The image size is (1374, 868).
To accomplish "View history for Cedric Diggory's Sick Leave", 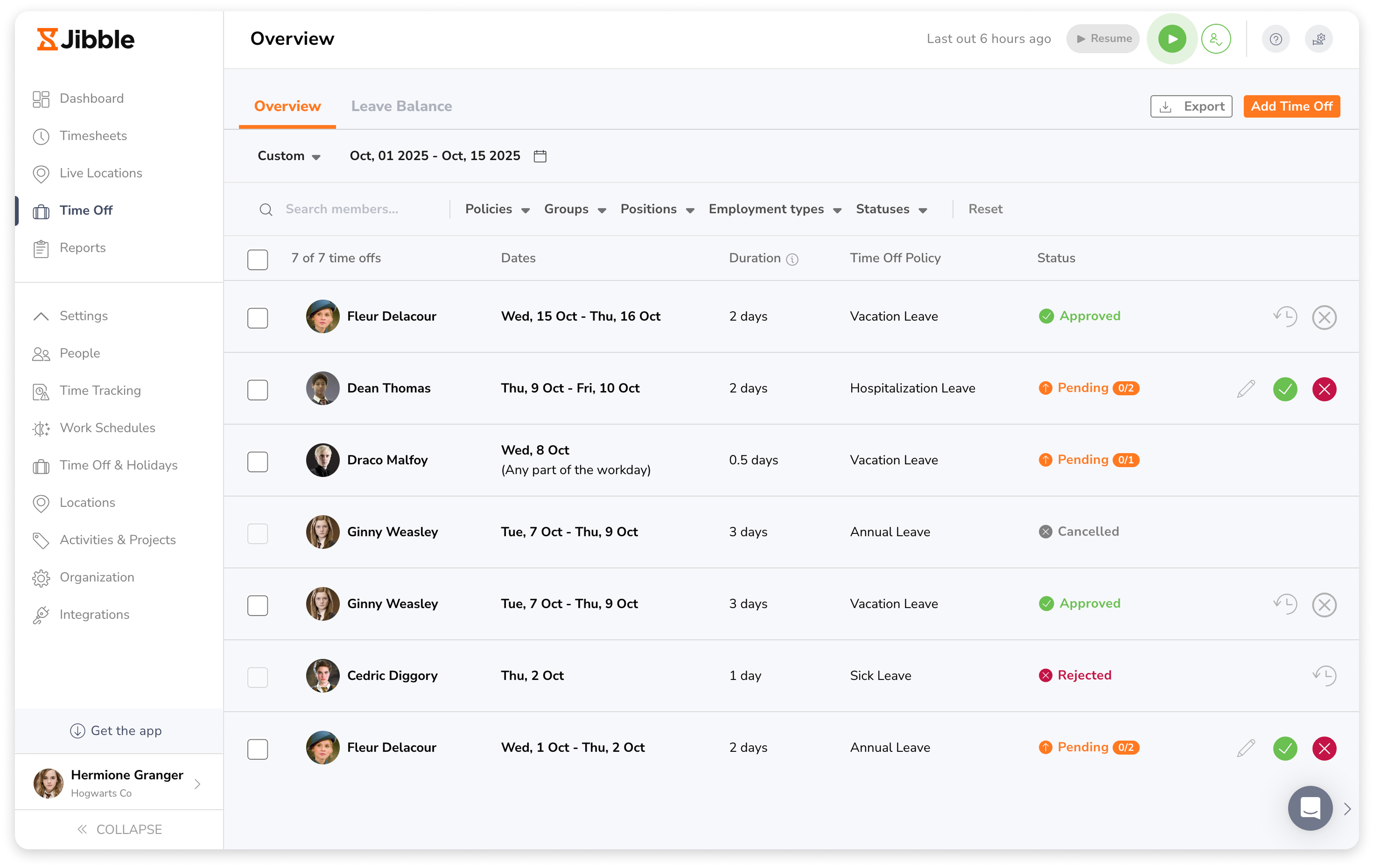I will pos(1325,676).
